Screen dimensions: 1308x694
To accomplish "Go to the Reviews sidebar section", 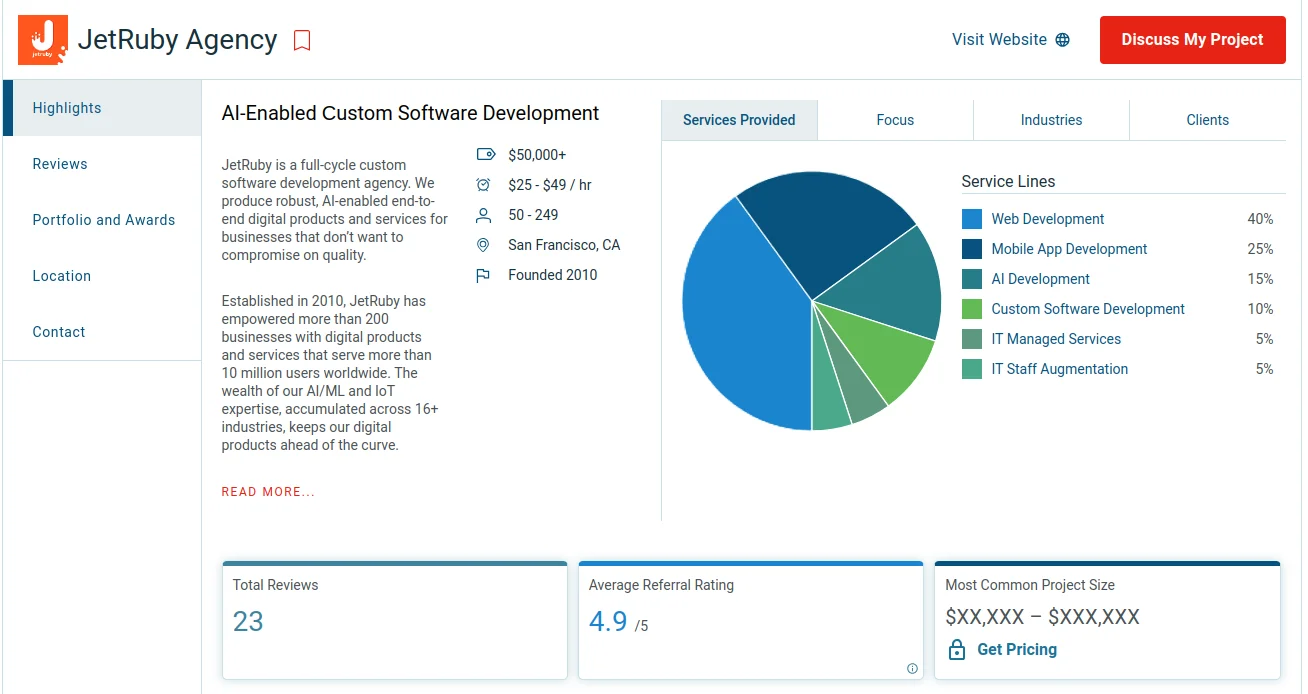I will pyautogui.click(x=102, y=164).
